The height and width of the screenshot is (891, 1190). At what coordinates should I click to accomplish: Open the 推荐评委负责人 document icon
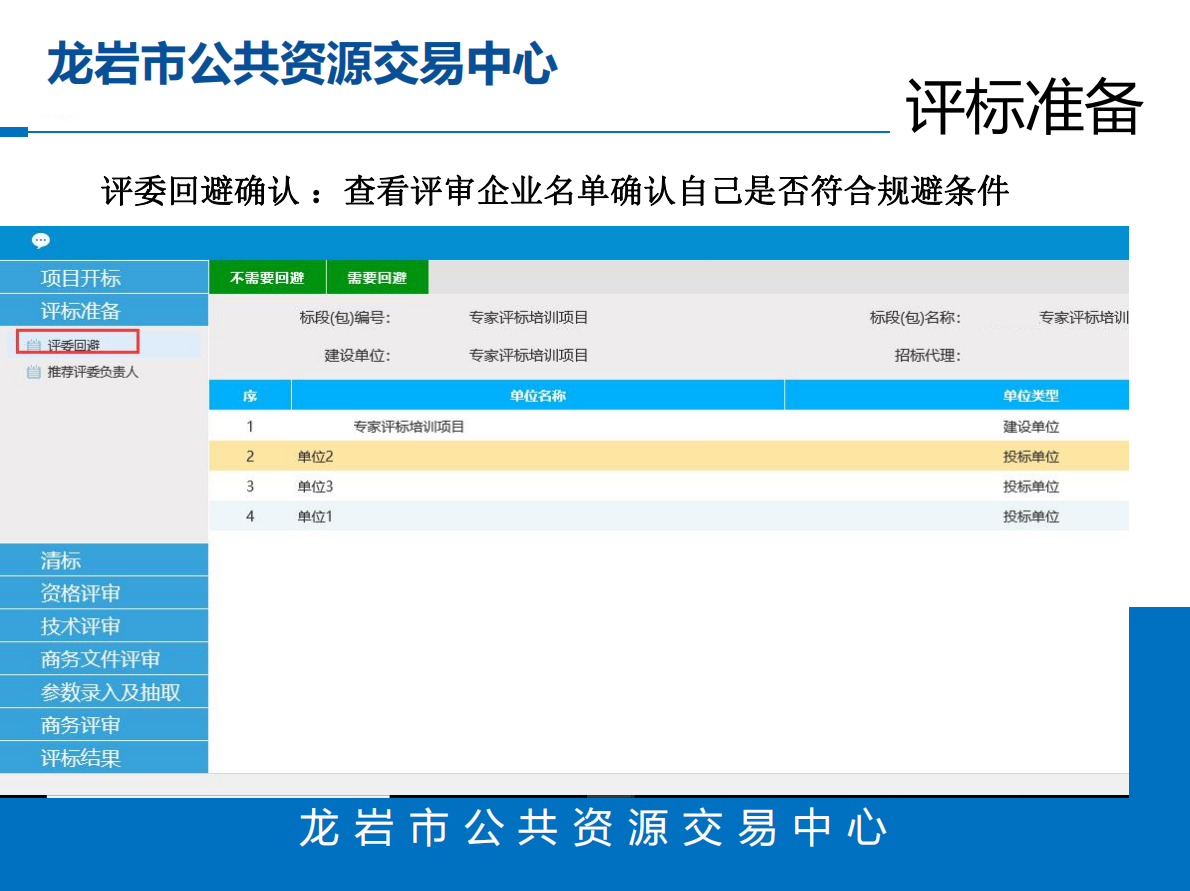(x=33, y=372)
